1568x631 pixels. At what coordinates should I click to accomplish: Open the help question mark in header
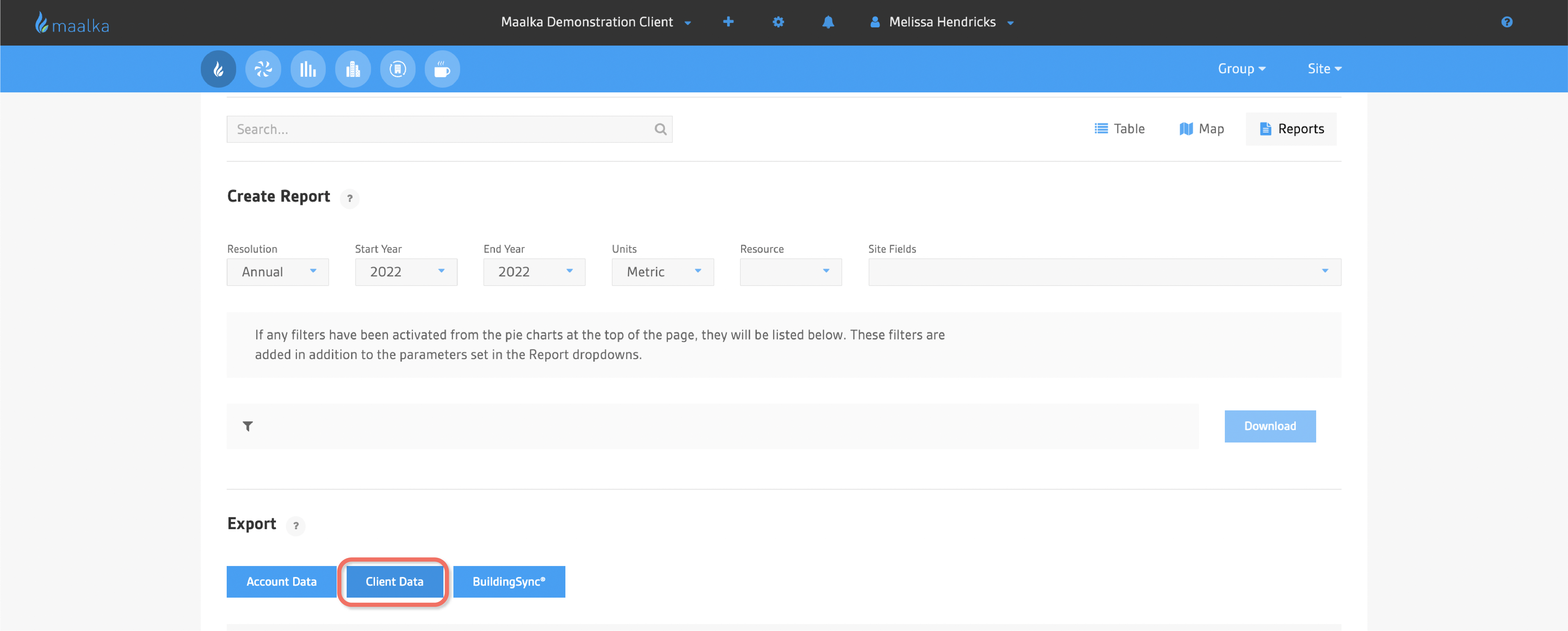[1507, 22]
